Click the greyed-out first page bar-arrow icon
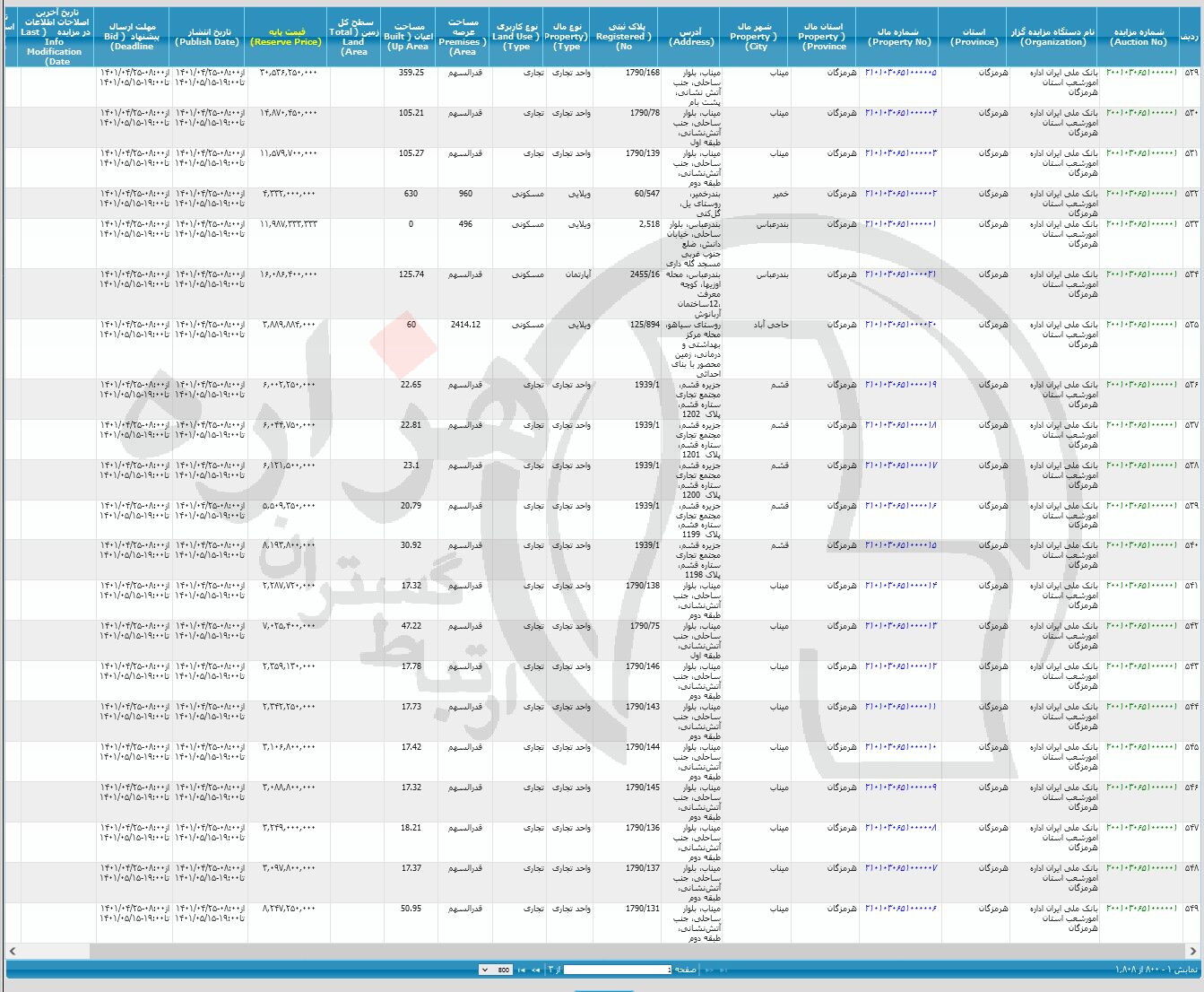Viewport: 1204px width, 992px height. [x=723, y=970]
